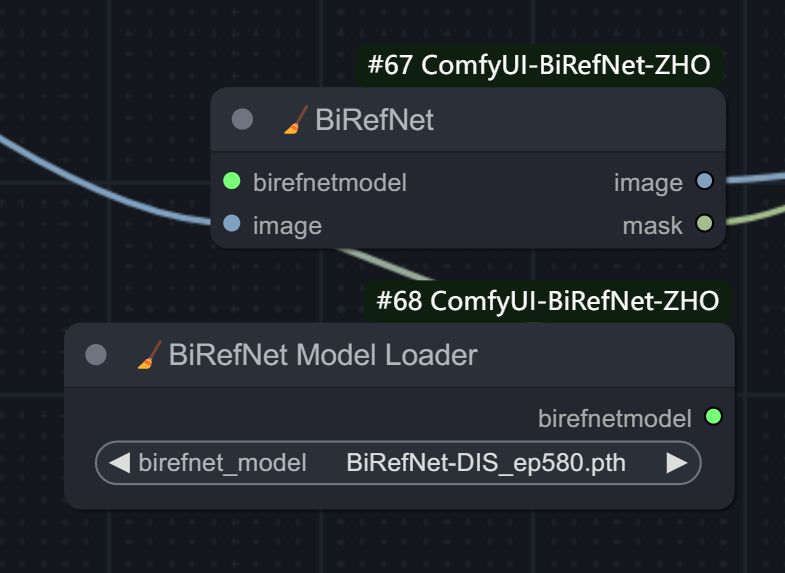Click the mask output socket on BiRefNet

(704, 225)
